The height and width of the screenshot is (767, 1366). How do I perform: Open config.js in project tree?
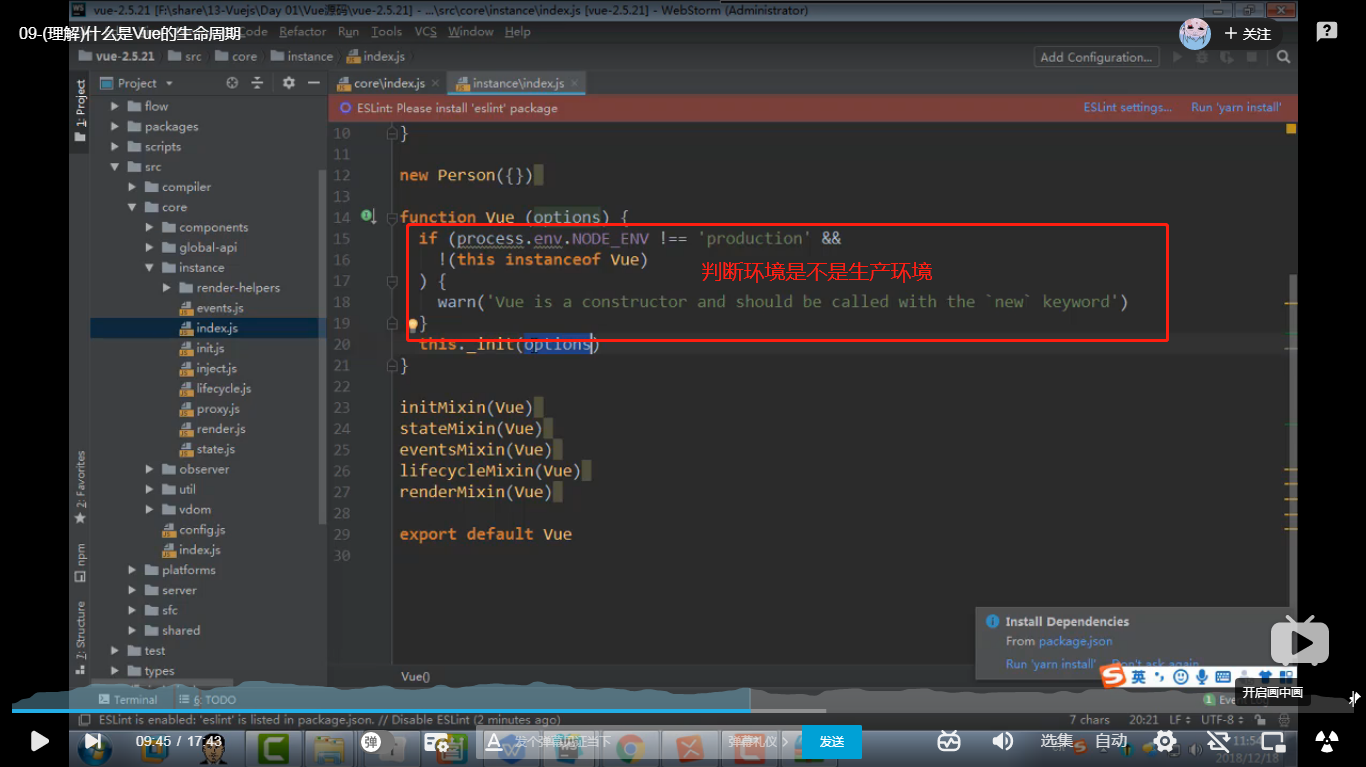click(194, 530)
